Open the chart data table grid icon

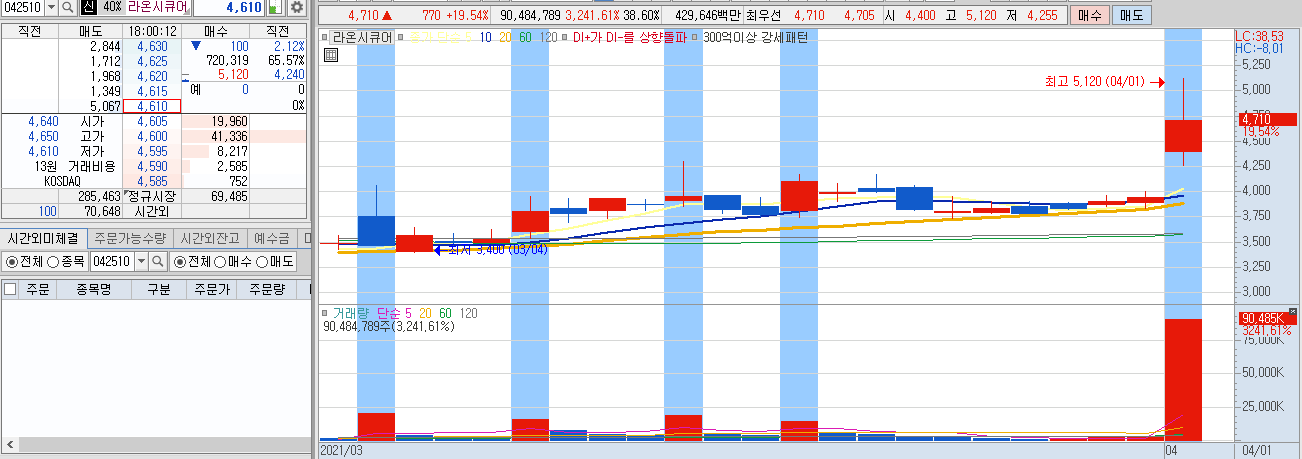331,57
